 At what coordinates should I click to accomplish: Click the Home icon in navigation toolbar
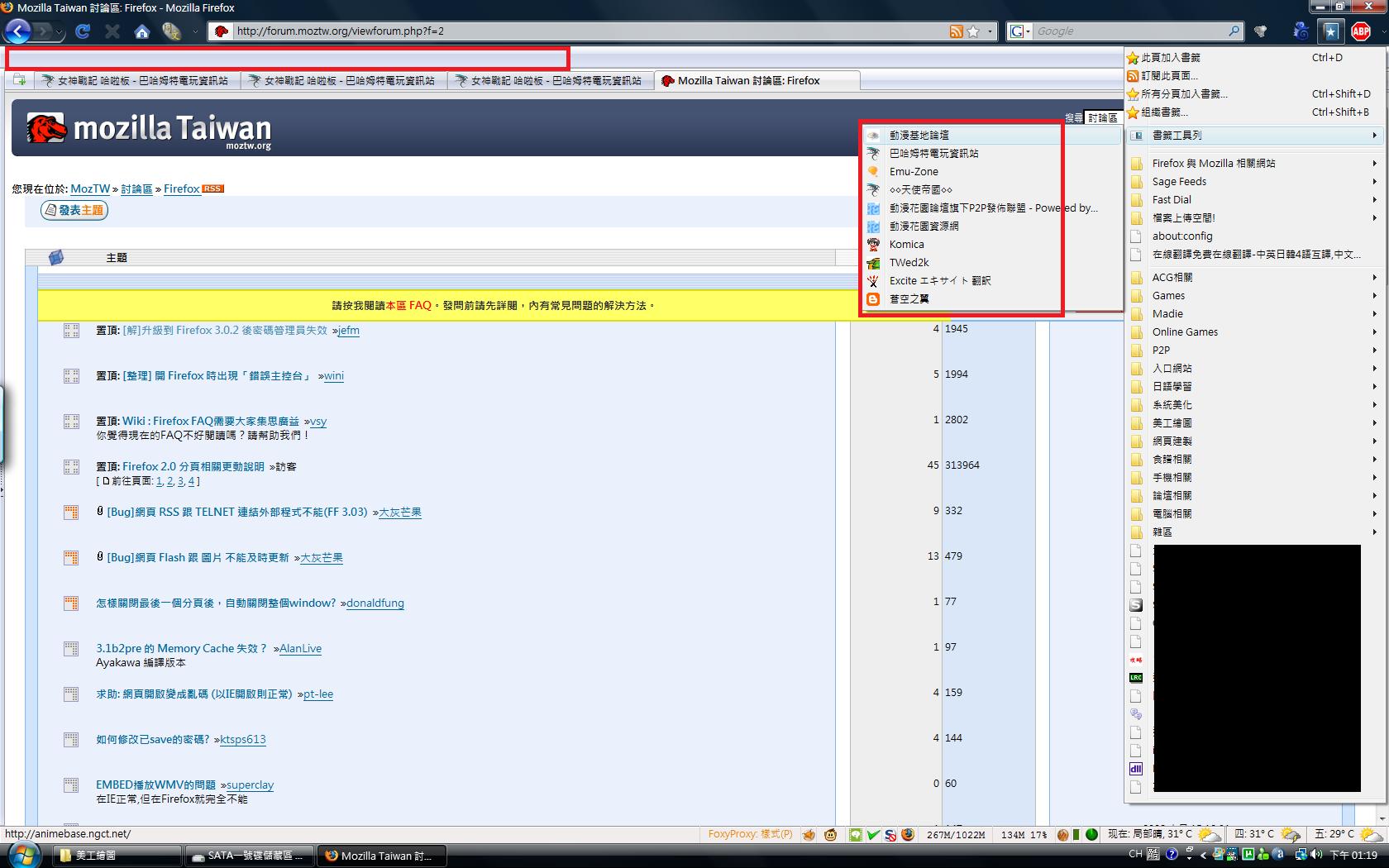(142, 31)
